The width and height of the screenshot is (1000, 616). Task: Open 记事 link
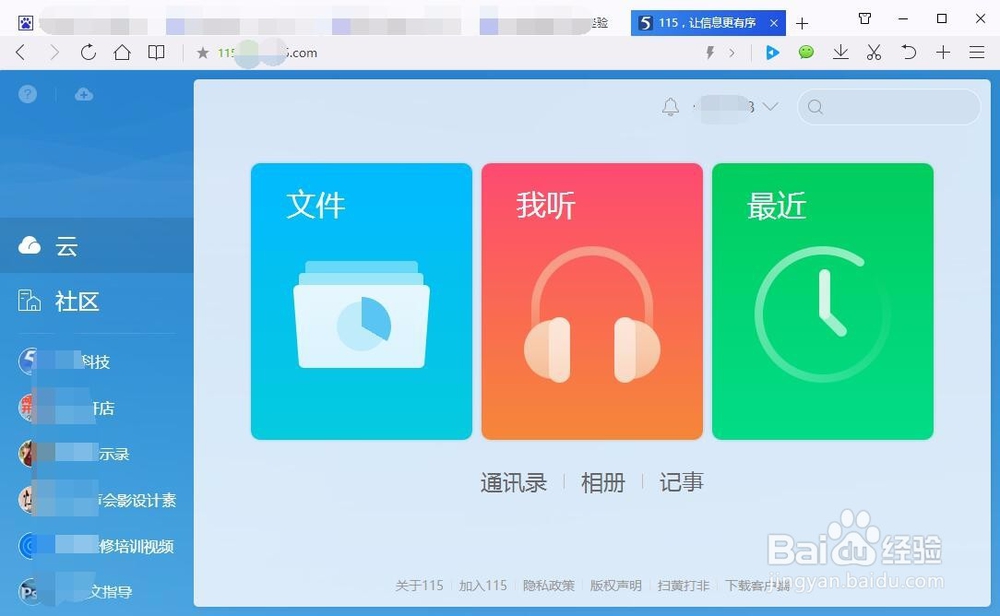tap(681, 483)
